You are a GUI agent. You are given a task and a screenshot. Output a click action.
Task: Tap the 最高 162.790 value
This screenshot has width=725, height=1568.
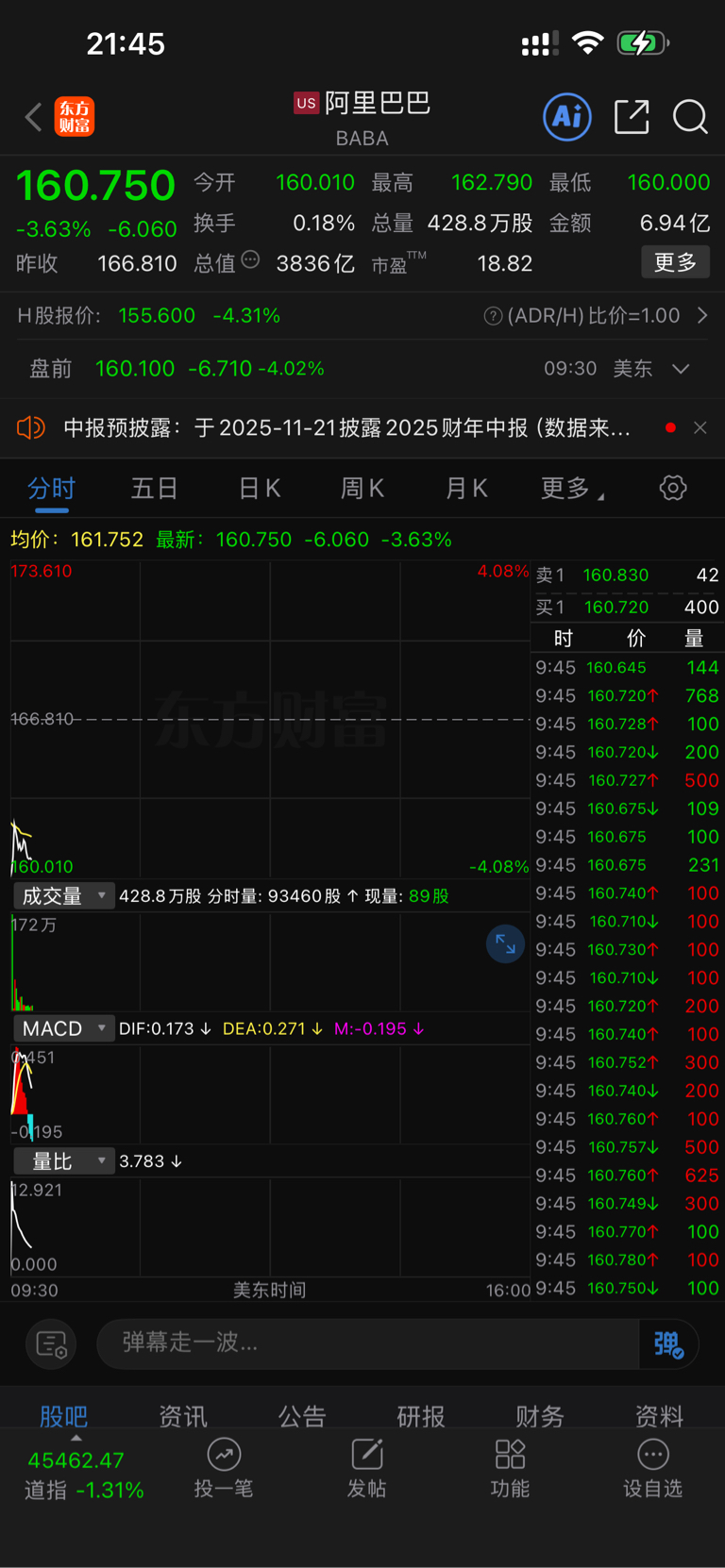coord(491,182)
